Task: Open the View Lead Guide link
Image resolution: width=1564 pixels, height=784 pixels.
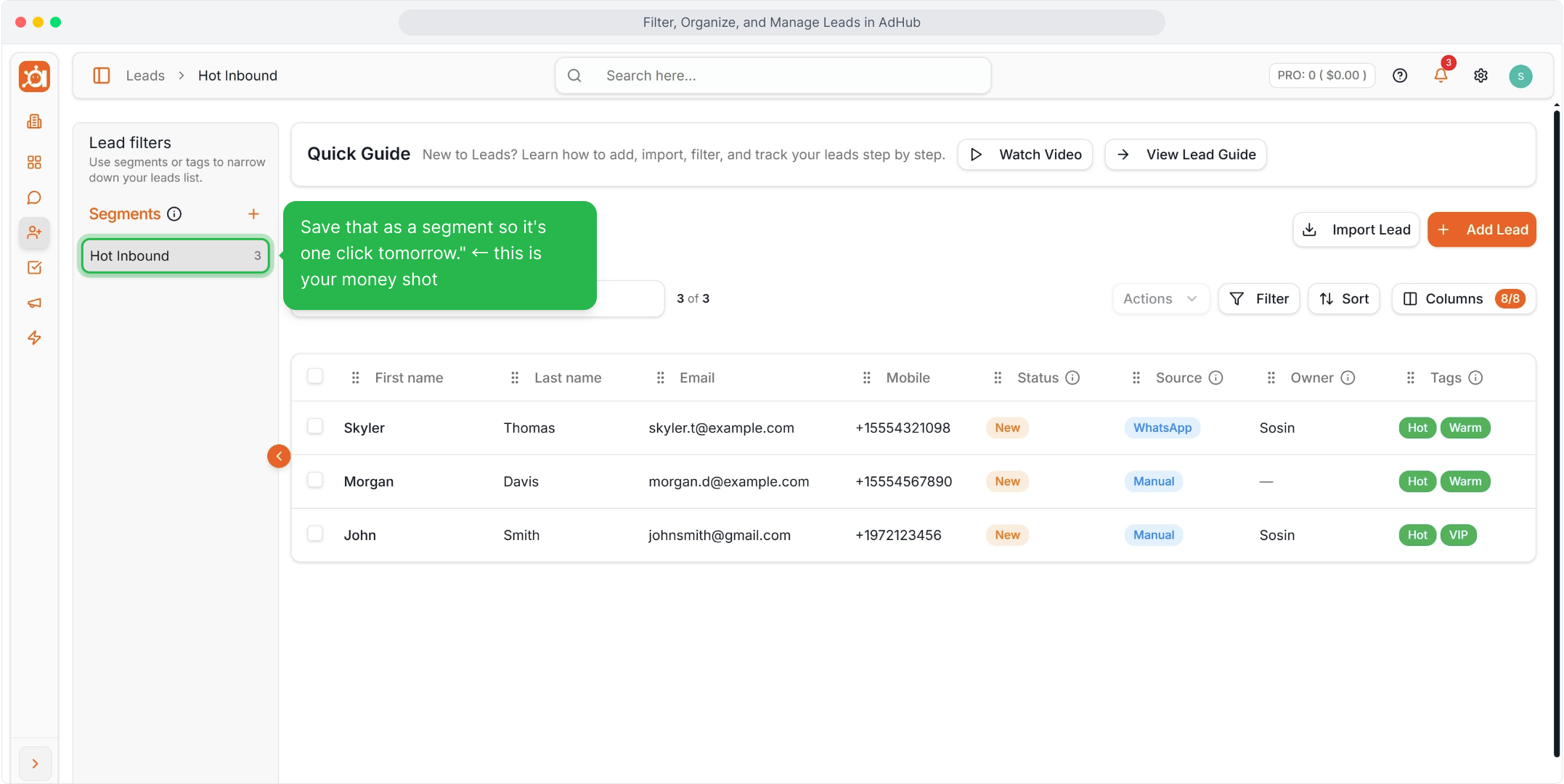Action: click(1185, 155)
